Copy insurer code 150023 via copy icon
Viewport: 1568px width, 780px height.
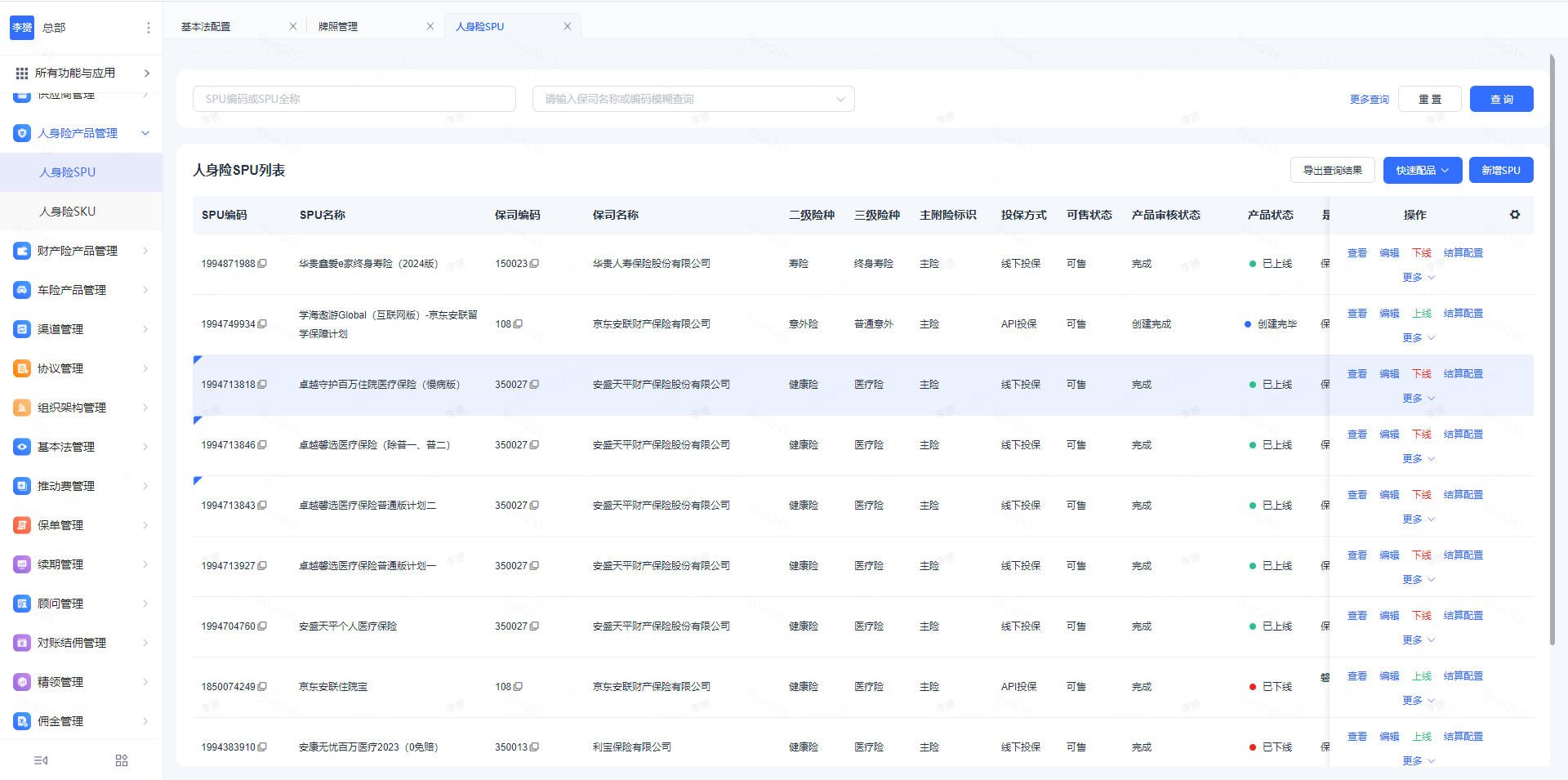[534, 264]
